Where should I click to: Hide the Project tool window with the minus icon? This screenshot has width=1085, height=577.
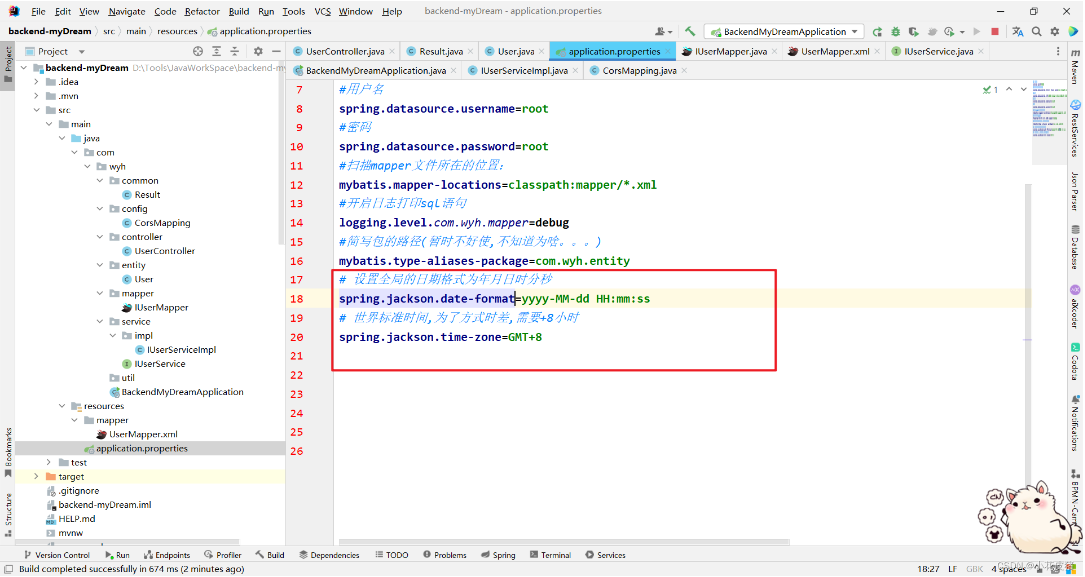click(x=276, y=51)
